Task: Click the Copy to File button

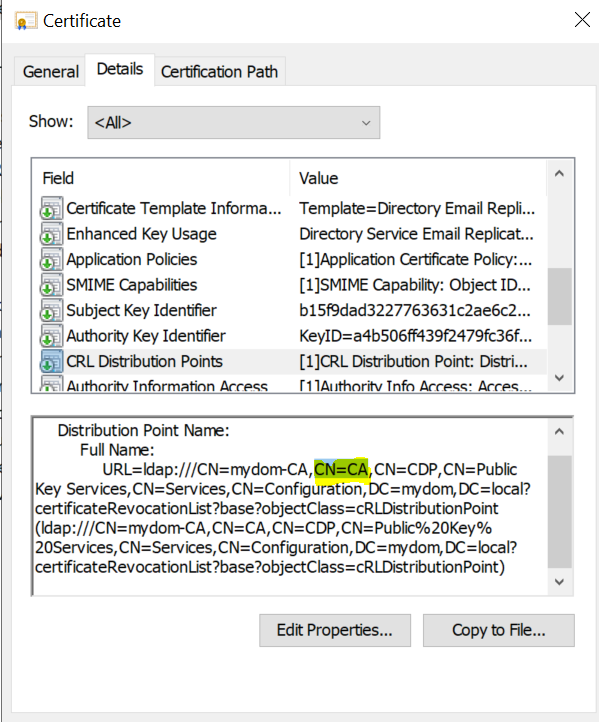Action: click(x=499, y=630)
